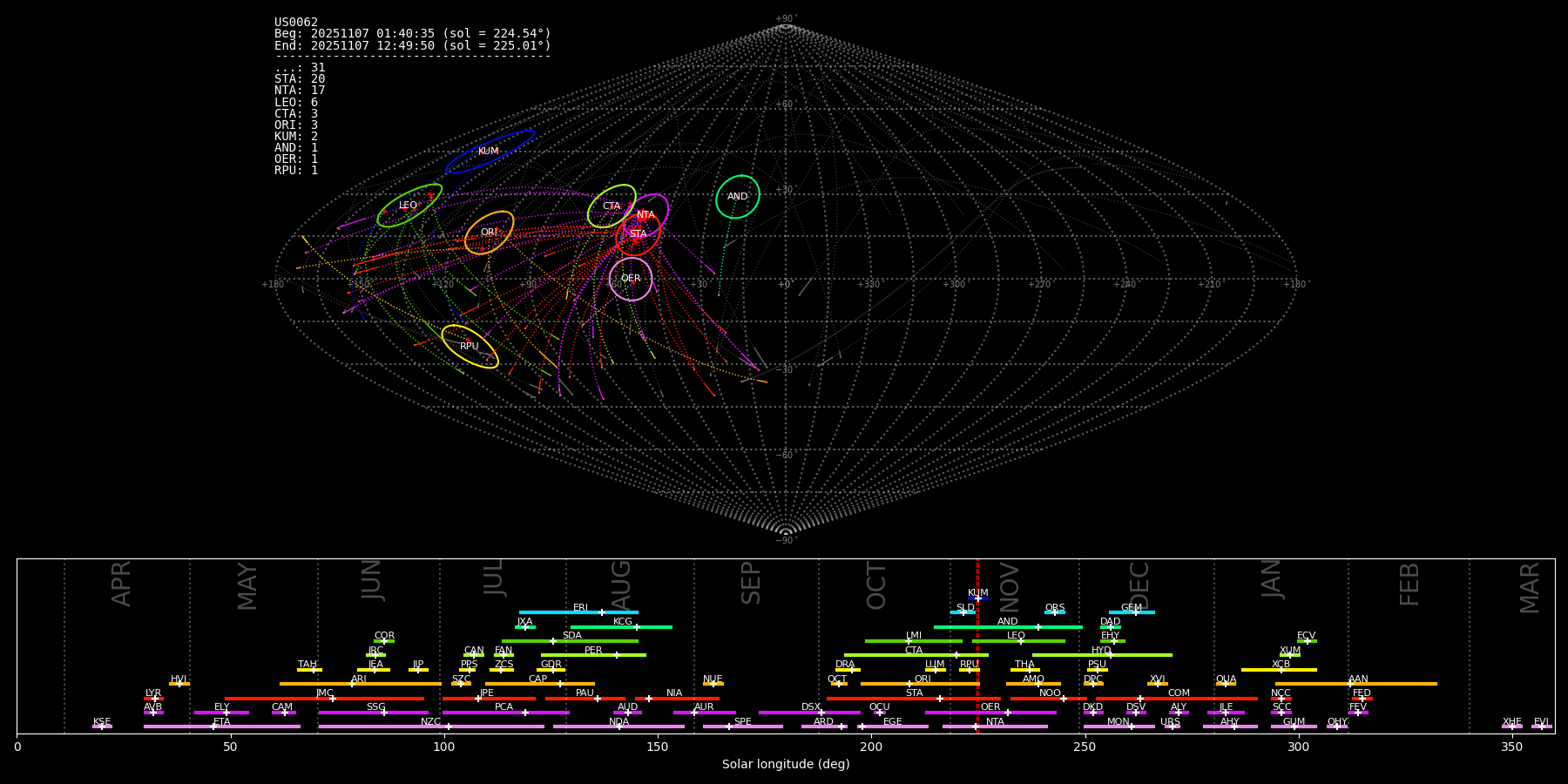Click the yellow XCB activity bar

(1279, 670)
